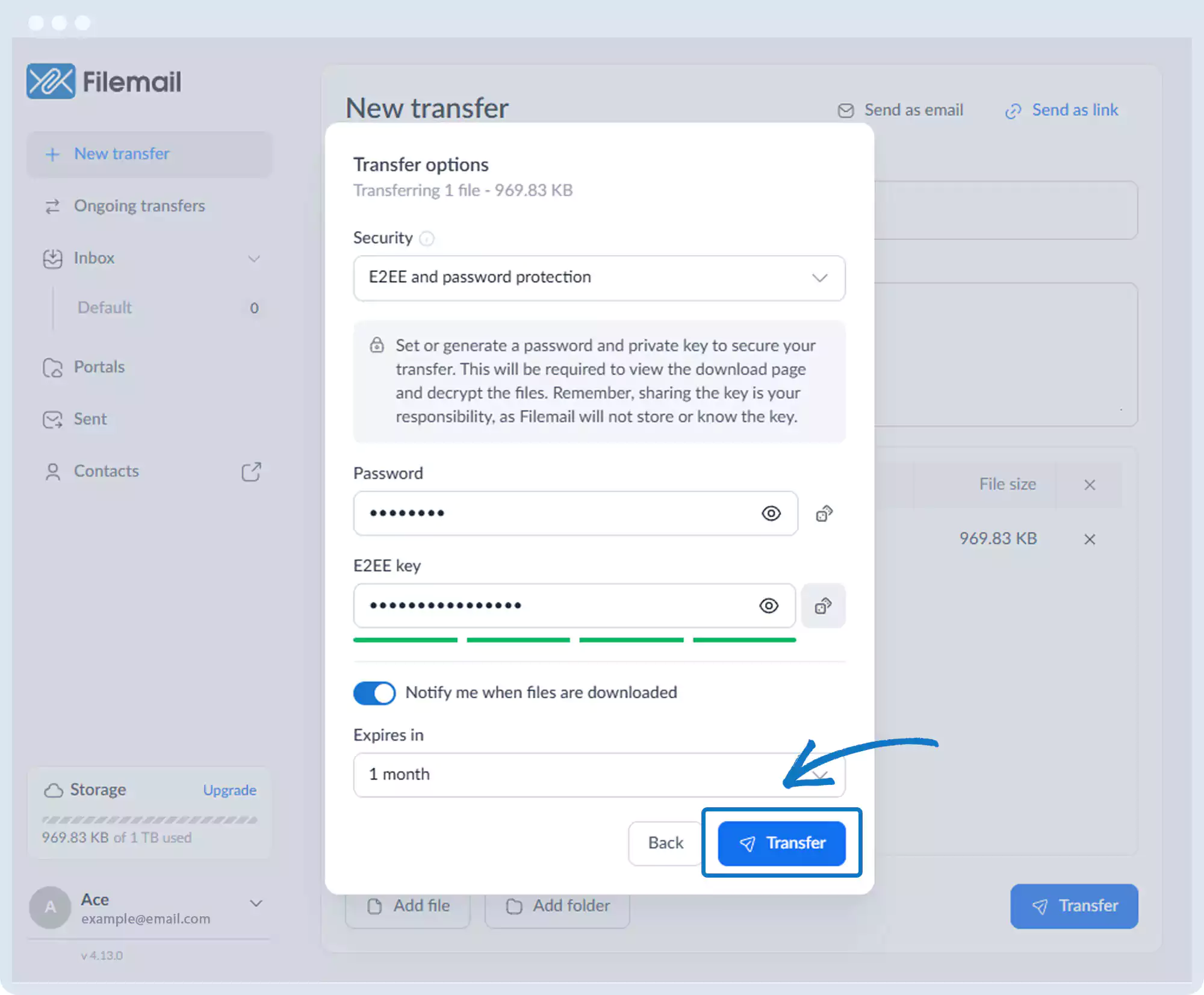Generate random E2EE key with dice icon
The height and width of the screenshot is (995, 1204).
coord(823,606)
